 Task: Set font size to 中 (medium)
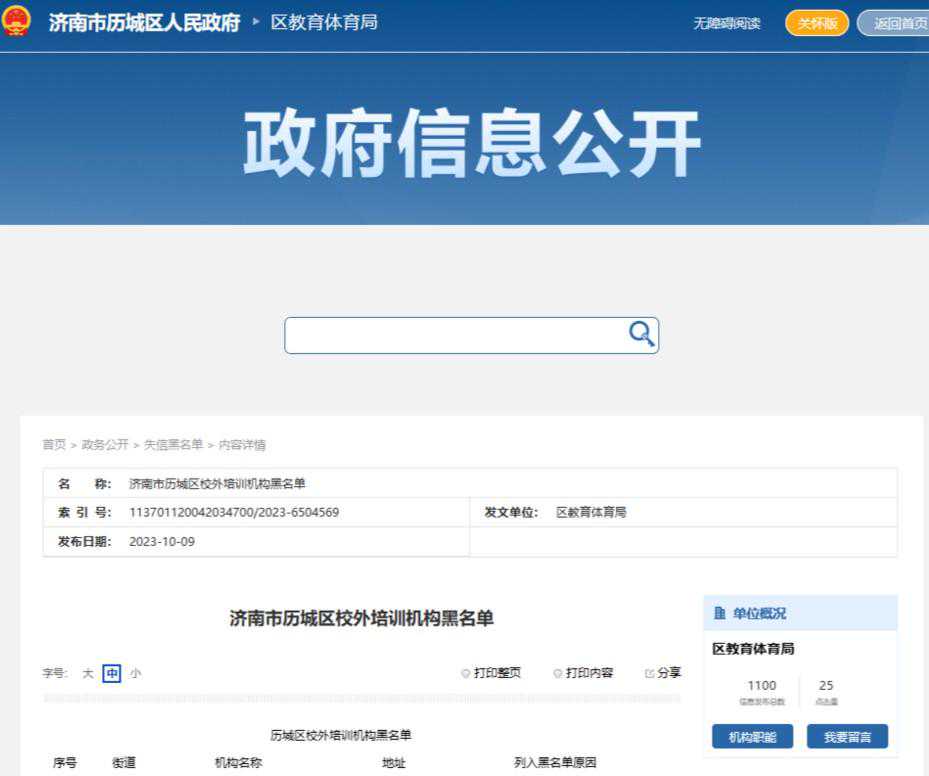click(111, 673)
